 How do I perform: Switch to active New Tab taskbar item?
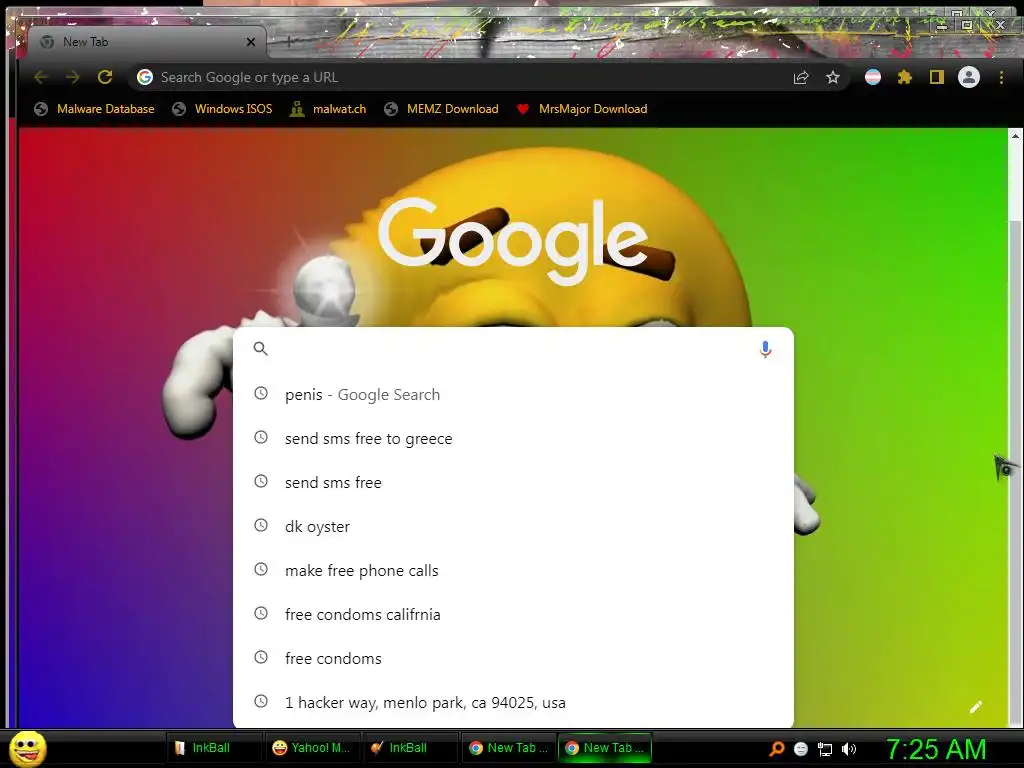click(x=605, y=748)
